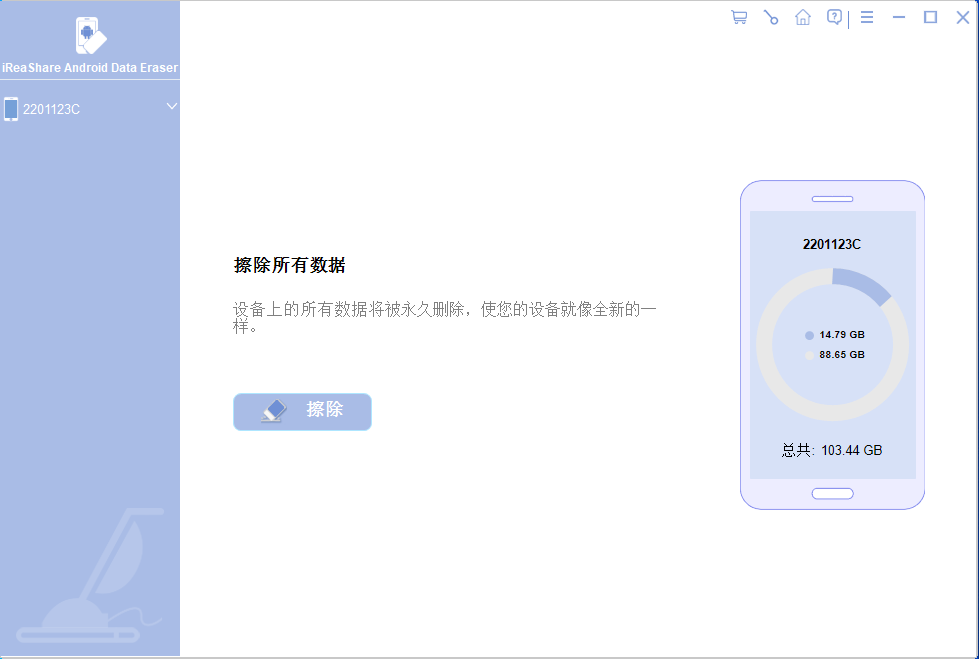Open the help feedback bubble icon
The image size is (979, 659).
pos(834,17)
